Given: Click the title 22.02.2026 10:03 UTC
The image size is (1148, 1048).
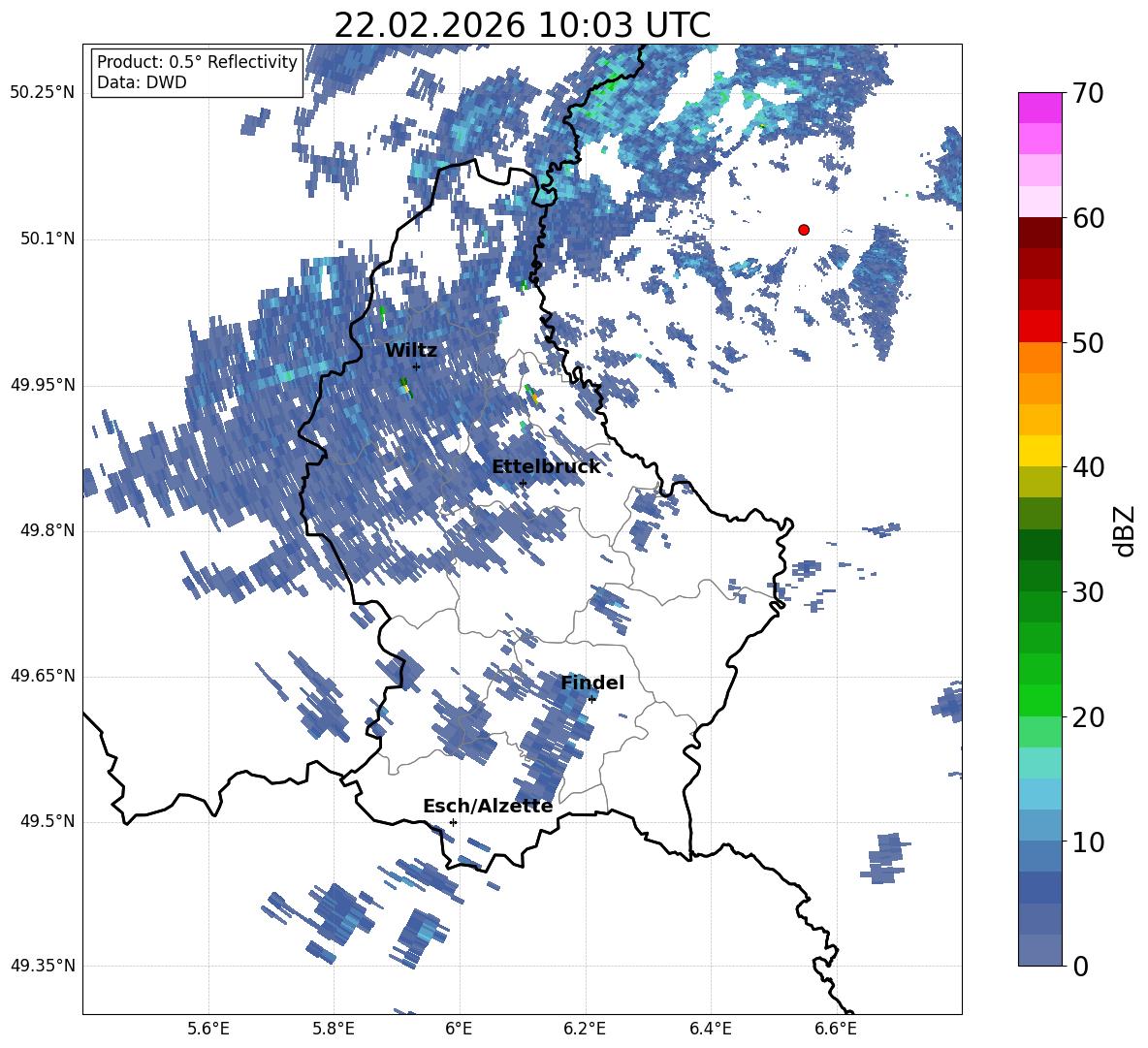Looking at the screenshot, I should 522,25.
